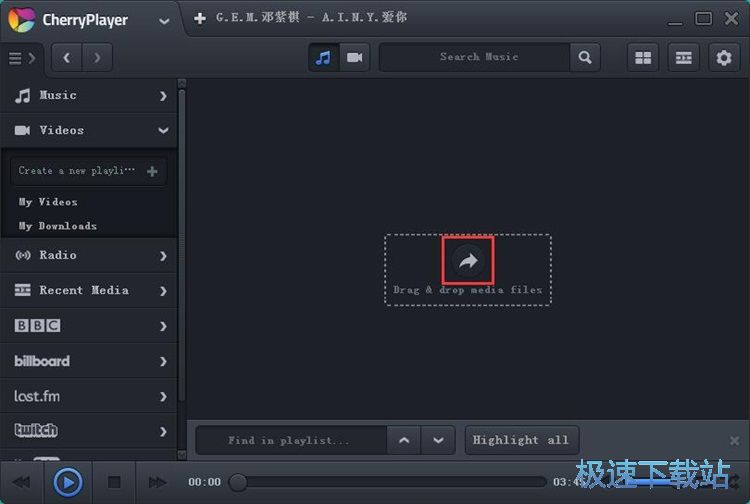
Task: Go forward with the right arrow
Action: coord(97,58)
